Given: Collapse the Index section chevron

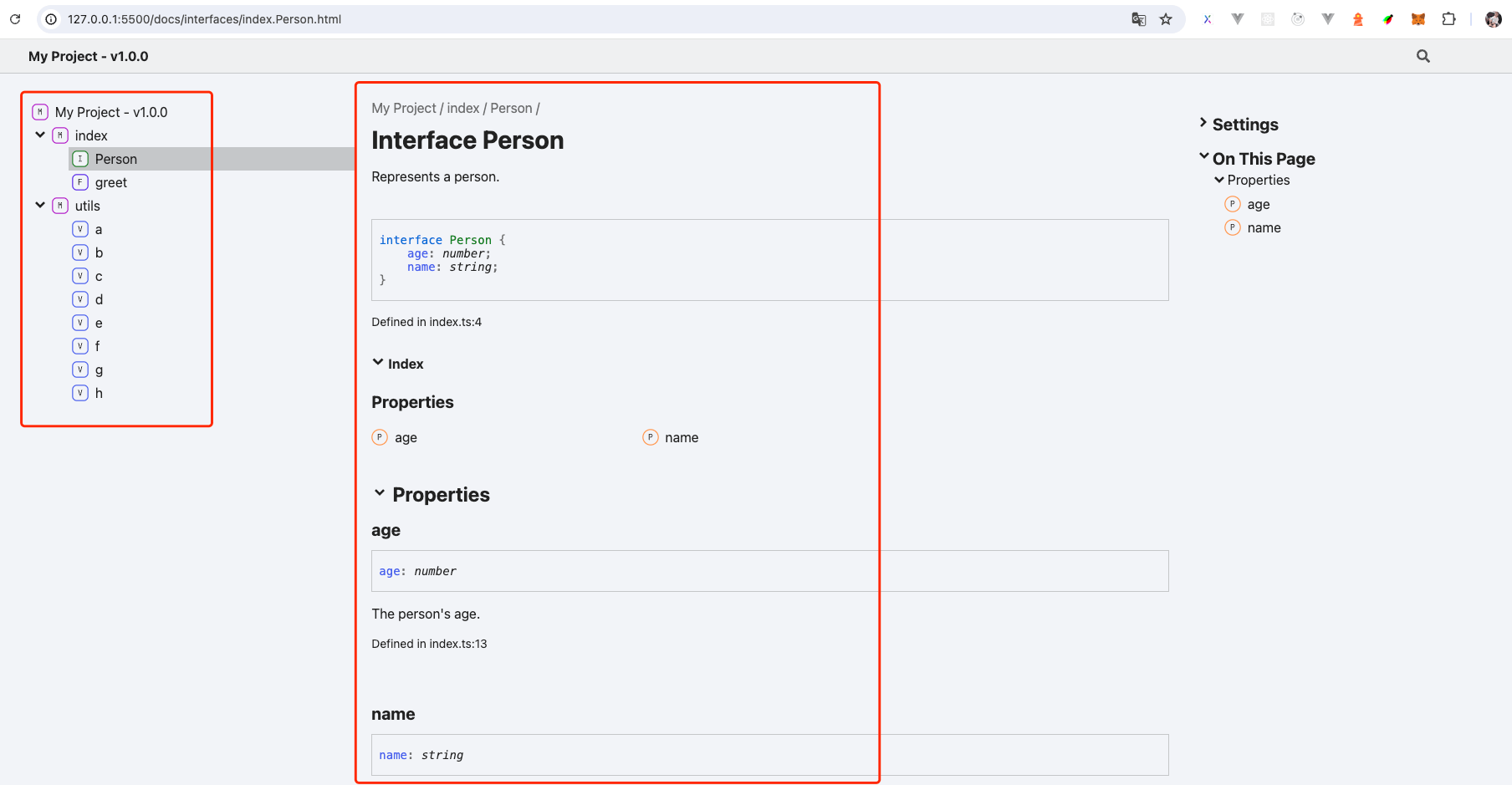Looking at the screenshot, I should point(378,363).
